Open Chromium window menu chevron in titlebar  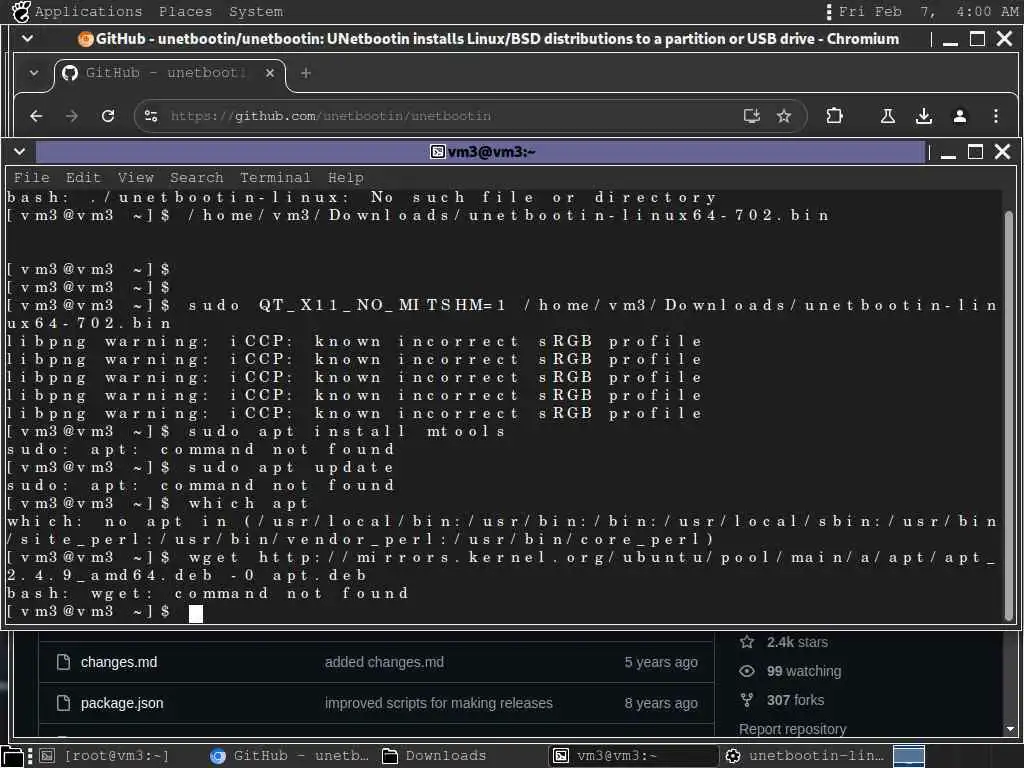tap(27, 39)
